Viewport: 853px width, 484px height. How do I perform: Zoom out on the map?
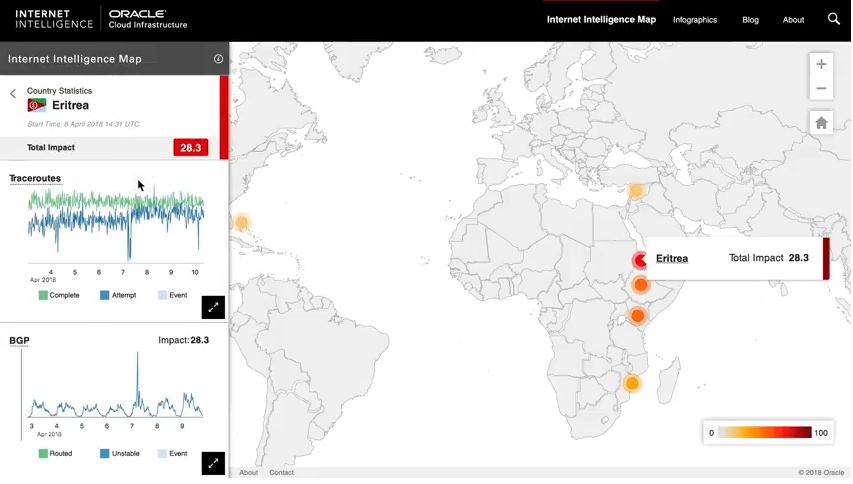pyautogui.click(x=821, y=88)
